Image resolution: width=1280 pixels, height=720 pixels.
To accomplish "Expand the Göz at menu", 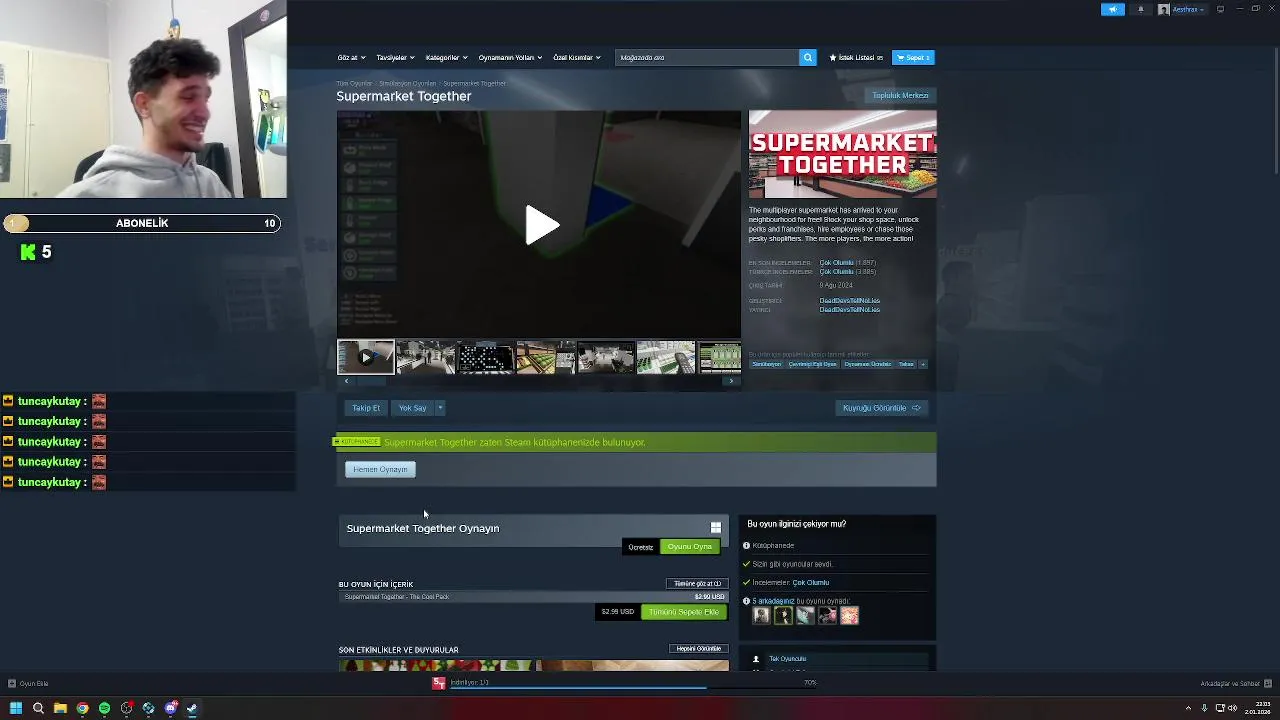I will point(351,57).
